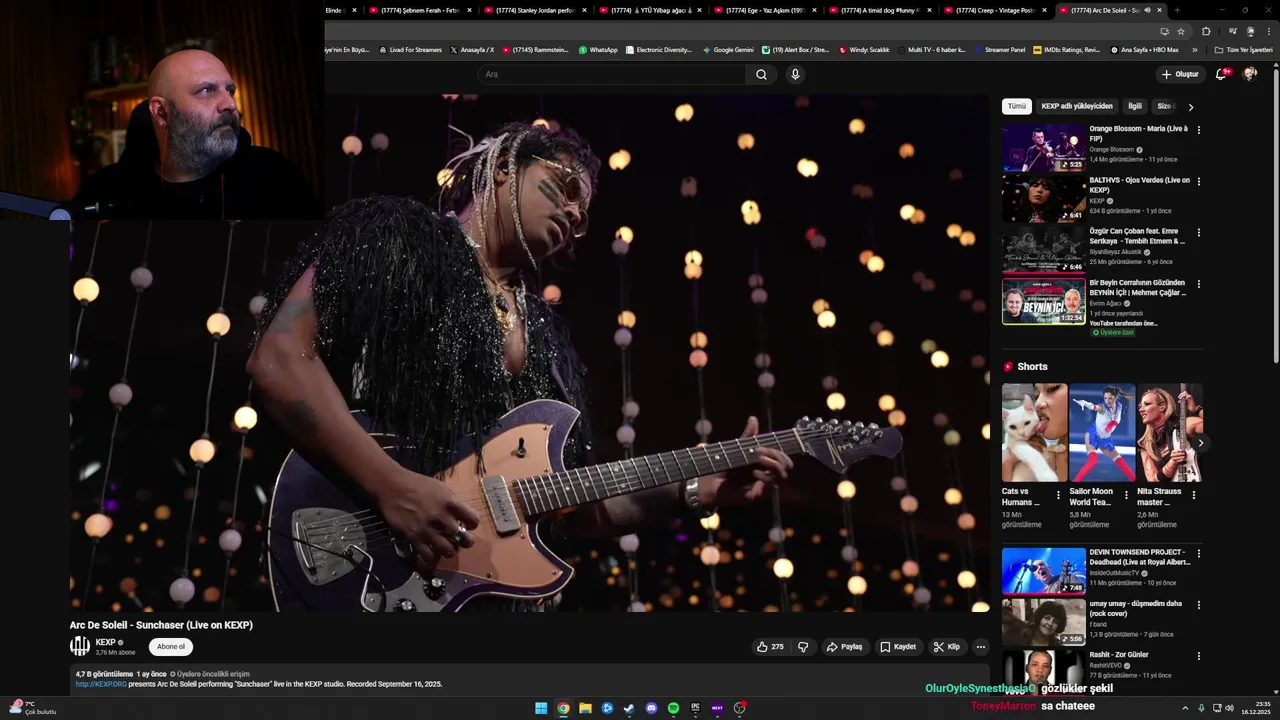1280x720 pixels.
Task: Open options for Bir Beyin Cerrahının video
Action: [x=1198, y=284]
